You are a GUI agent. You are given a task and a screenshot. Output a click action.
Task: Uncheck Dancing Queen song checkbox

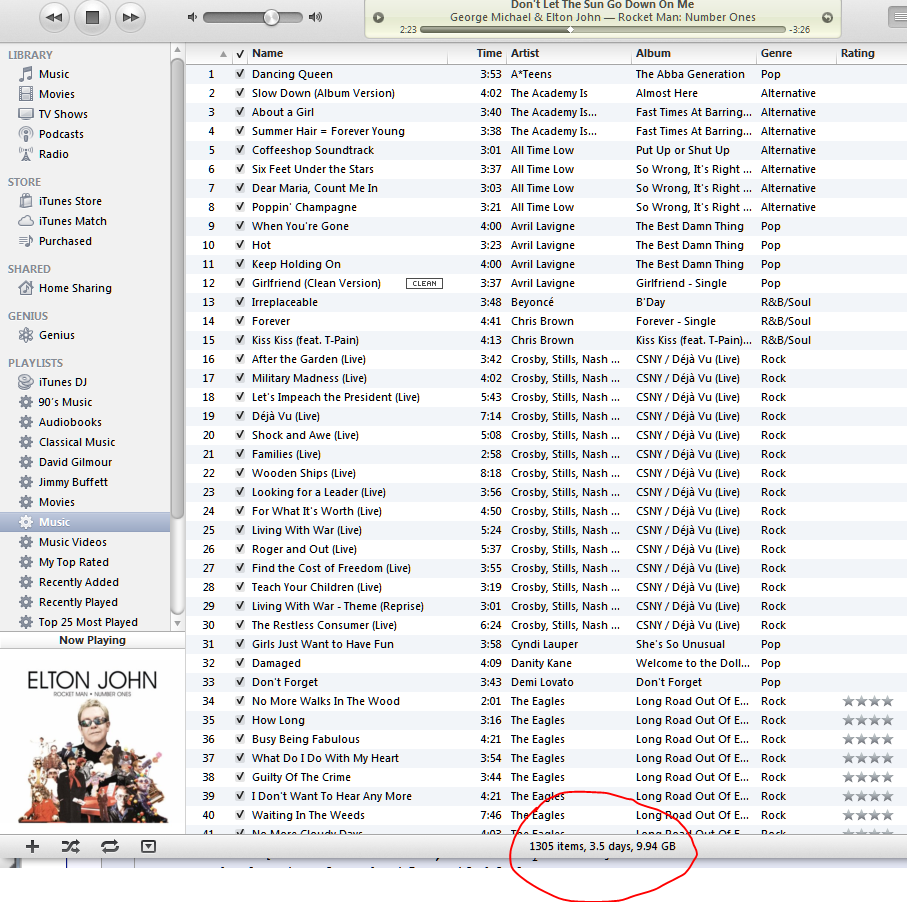240,73
